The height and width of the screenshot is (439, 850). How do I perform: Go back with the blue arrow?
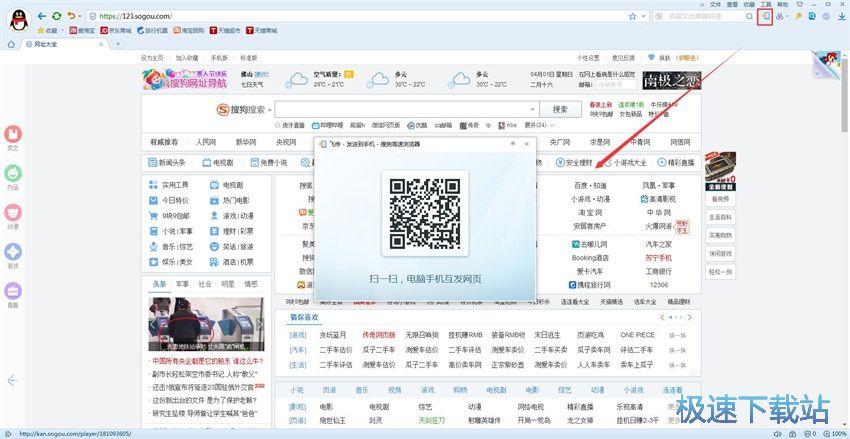pos(42,16)
